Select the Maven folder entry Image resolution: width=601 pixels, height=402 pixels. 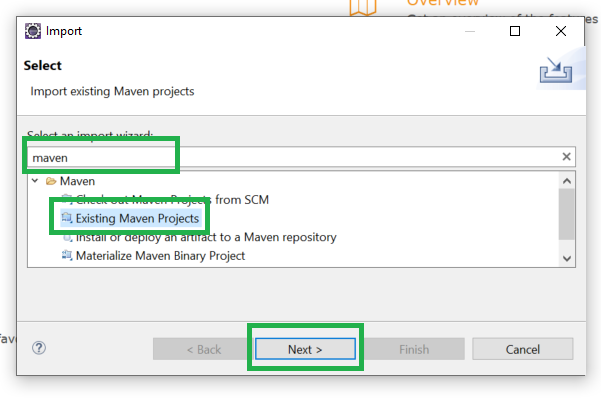(77, 181)
